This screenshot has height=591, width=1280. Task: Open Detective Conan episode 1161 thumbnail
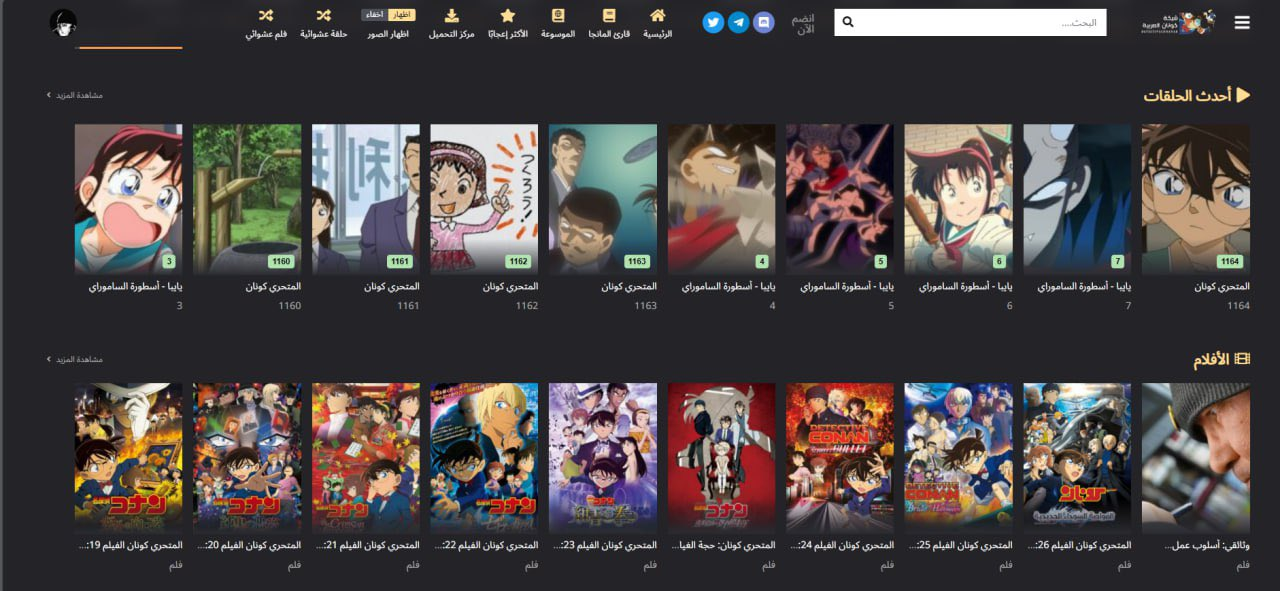(366, 199)
